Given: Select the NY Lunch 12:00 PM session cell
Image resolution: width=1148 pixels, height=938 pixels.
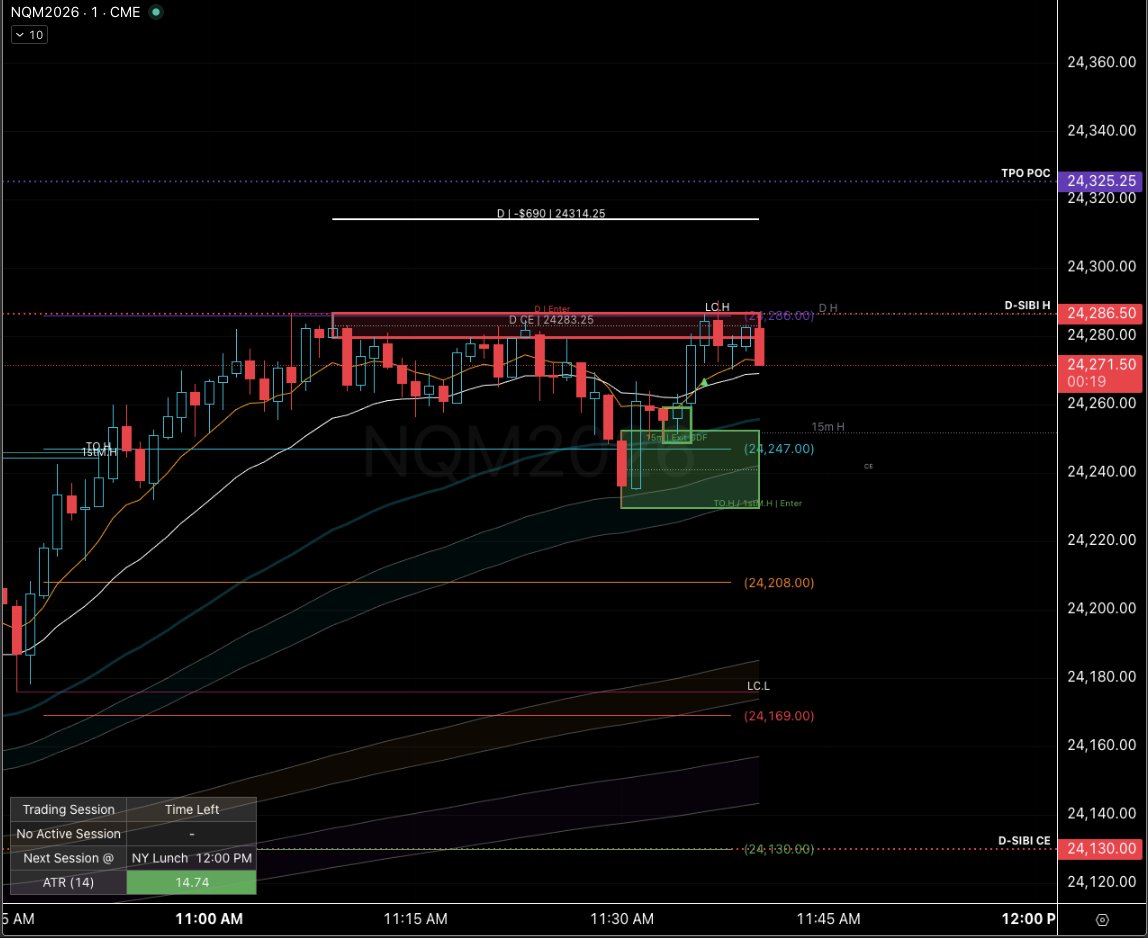Looking at the screenshot, I should pyautogui.click(x=191, y=858).
